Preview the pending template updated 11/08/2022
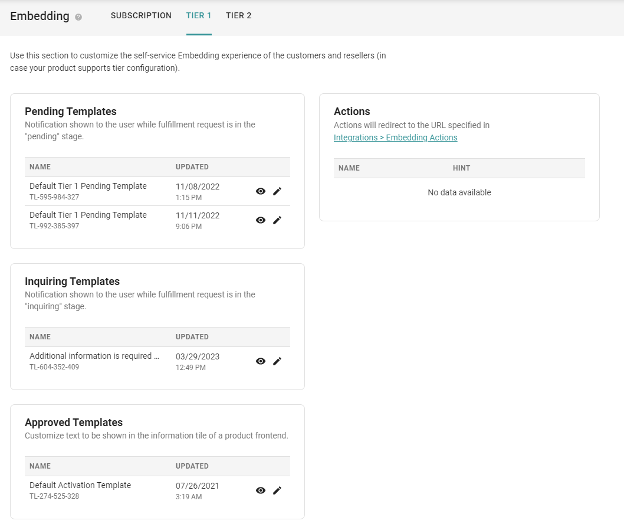624x528 pixels. 260,191
